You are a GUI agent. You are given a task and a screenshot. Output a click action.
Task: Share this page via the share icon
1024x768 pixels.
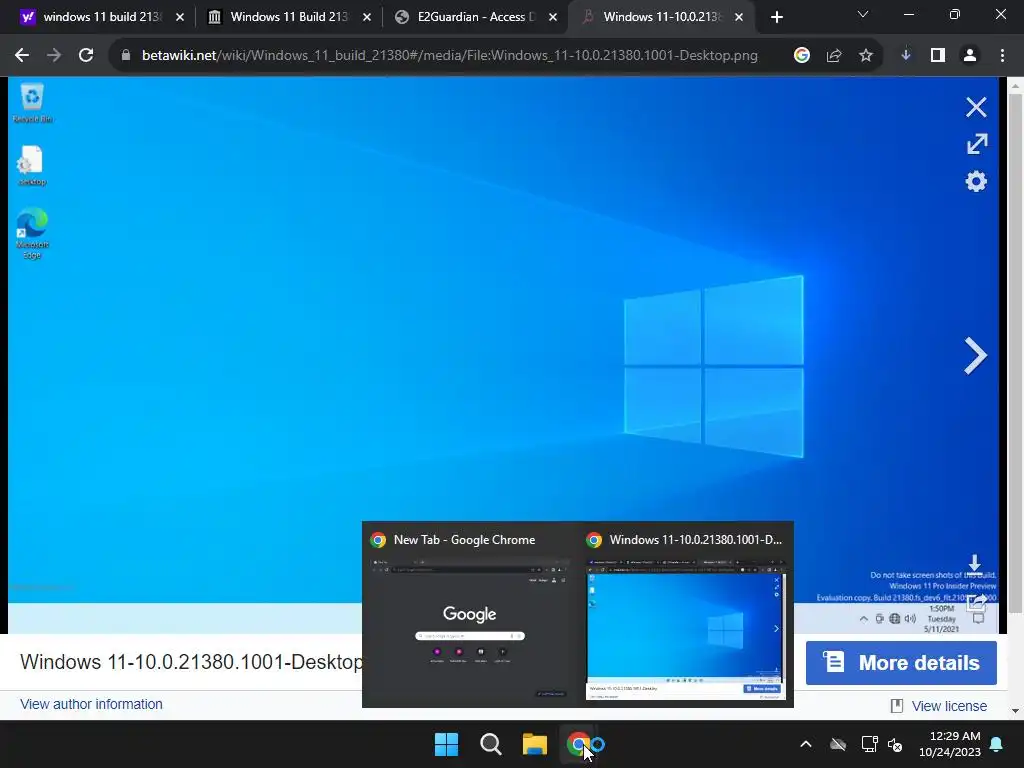pos(834,56)
